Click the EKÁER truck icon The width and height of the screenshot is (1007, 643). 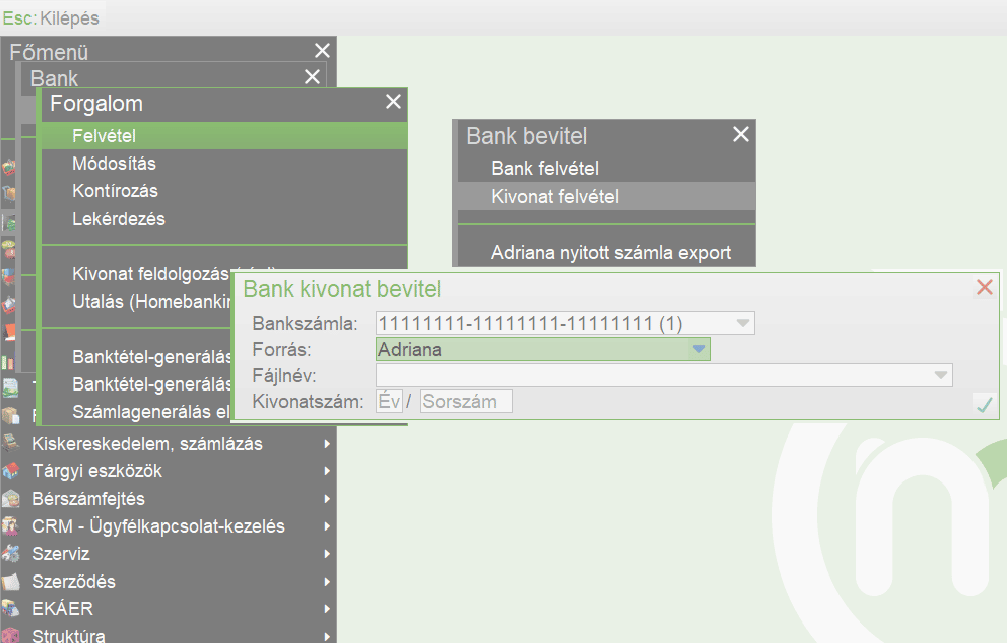10,609
